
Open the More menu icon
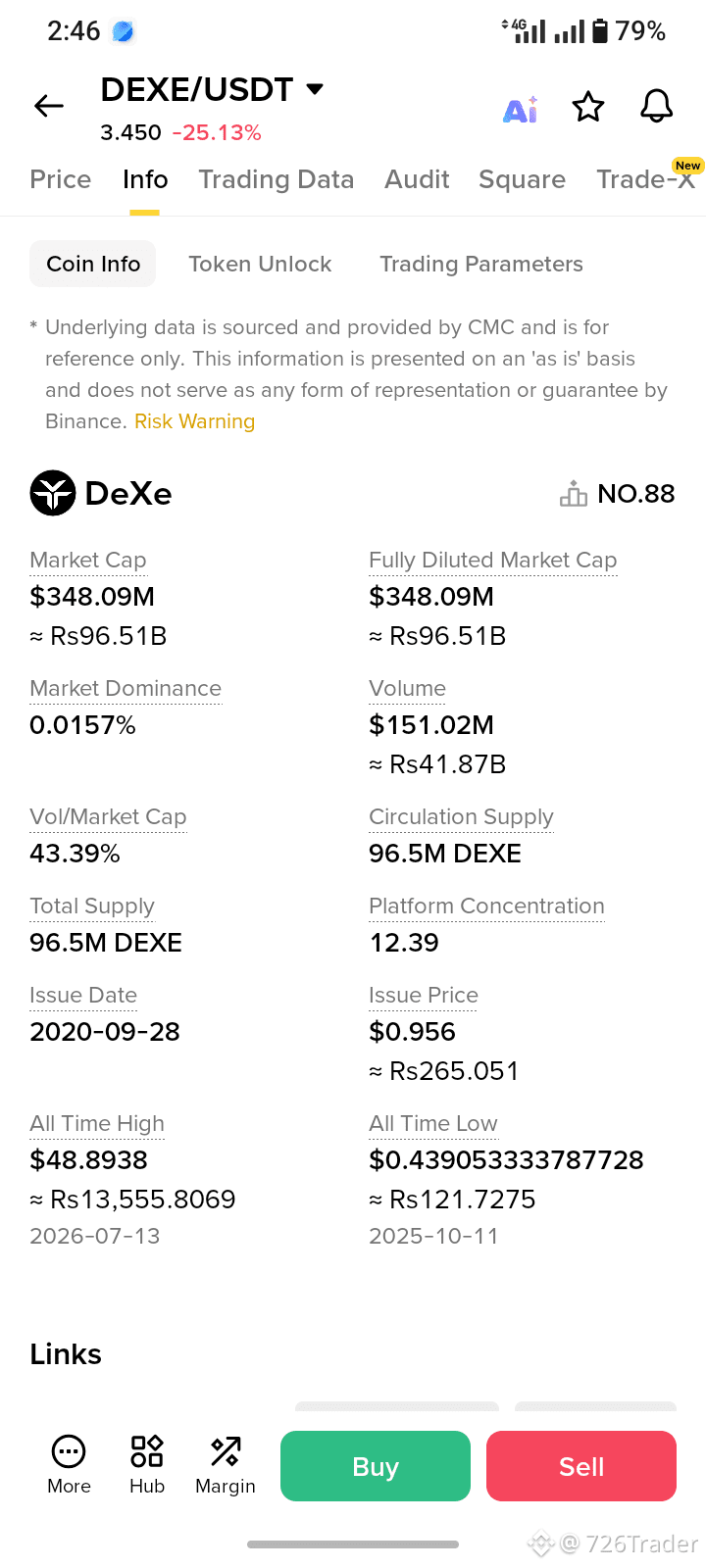(69, 1450)
